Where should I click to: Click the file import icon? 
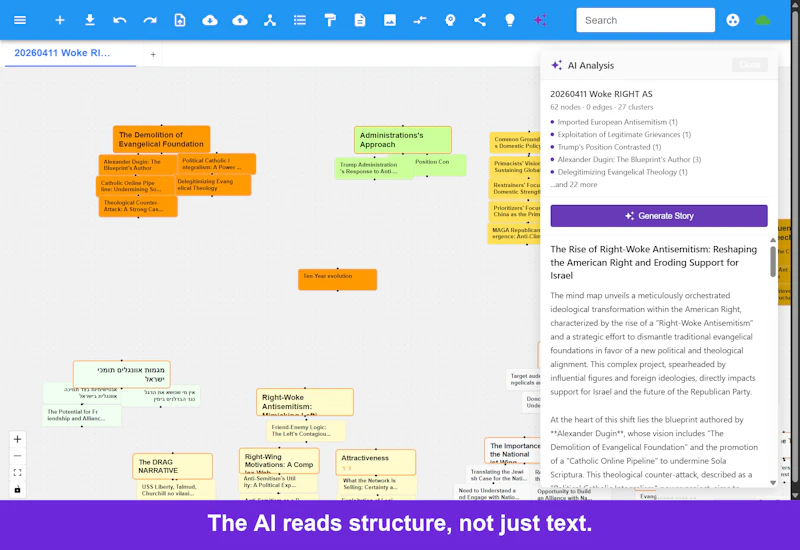pos(180,20)
